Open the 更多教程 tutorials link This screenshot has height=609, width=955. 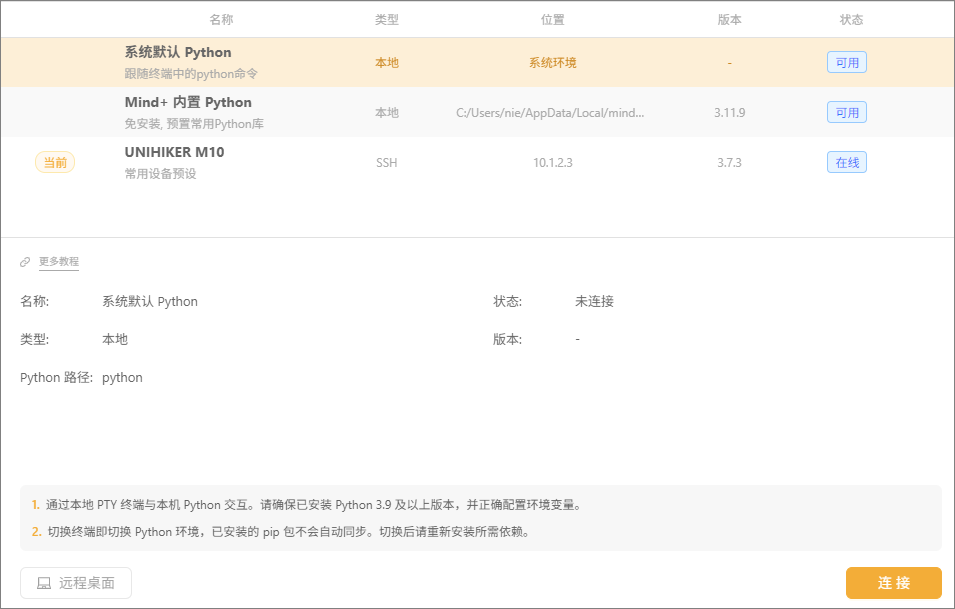click(58, 262)
